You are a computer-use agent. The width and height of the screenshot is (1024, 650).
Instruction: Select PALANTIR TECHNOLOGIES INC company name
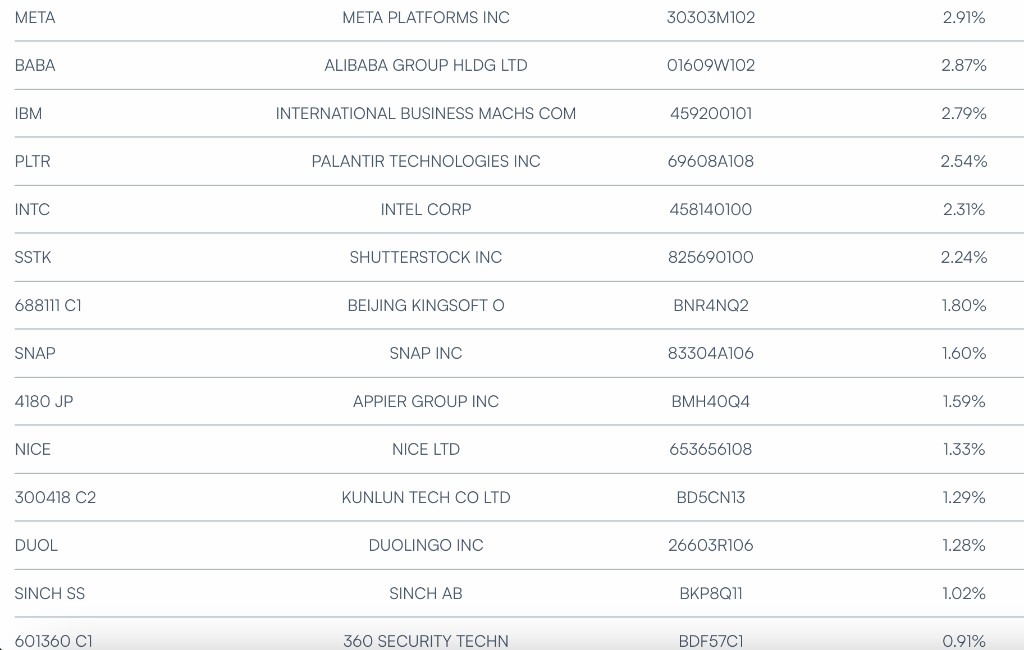coord(425,162)
